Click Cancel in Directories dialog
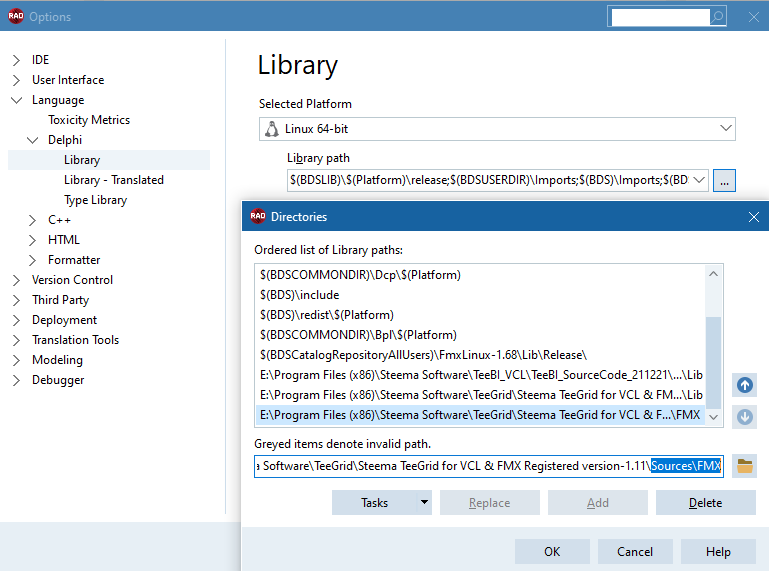The height and width of the screenshot is (571, 769). pos(635,551)
